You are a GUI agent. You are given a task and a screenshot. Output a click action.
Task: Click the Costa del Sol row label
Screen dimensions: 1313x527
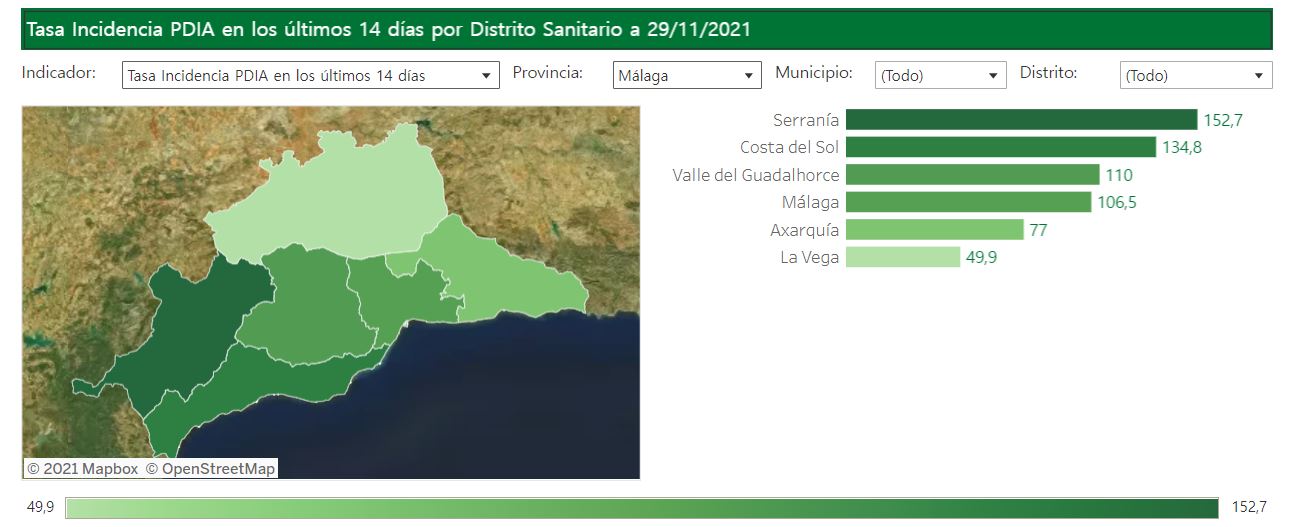click(790, 147)
